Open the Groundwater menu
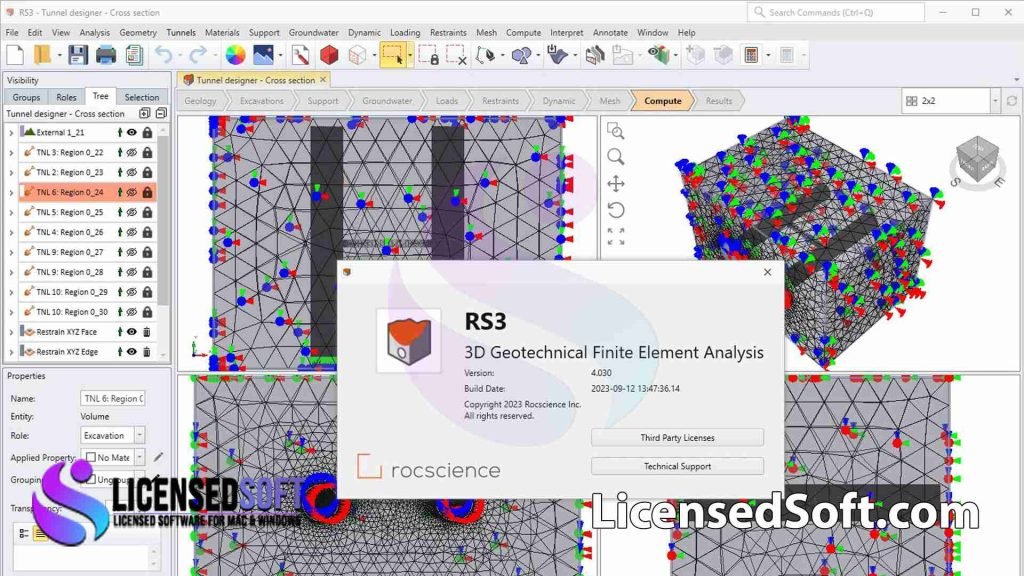The image size is (1024, 576). 313,32
